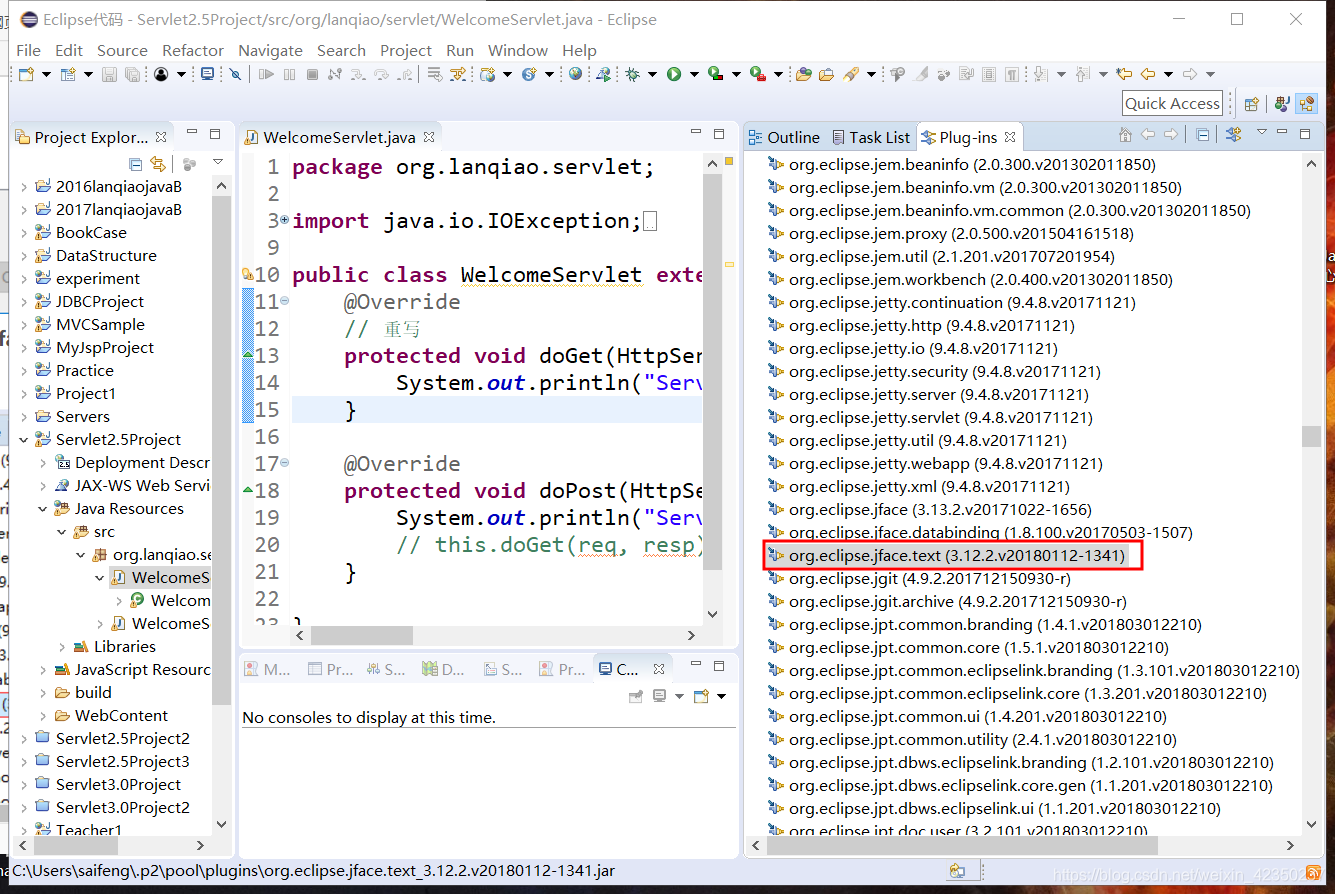The image size is (1335, 894).
Task: Toggle Block Selection Mode icon
Action: pos(989,74)
